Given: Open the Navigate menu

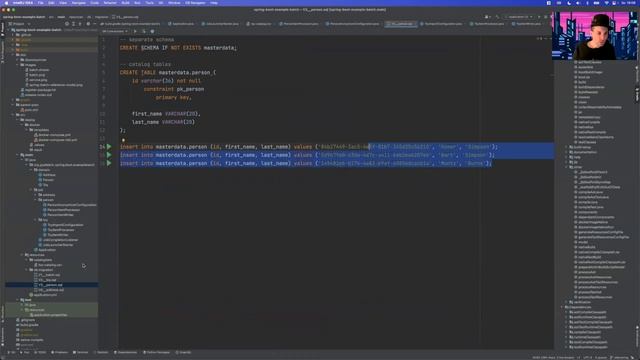Looking at the screenshot, I should click(79, 3).
